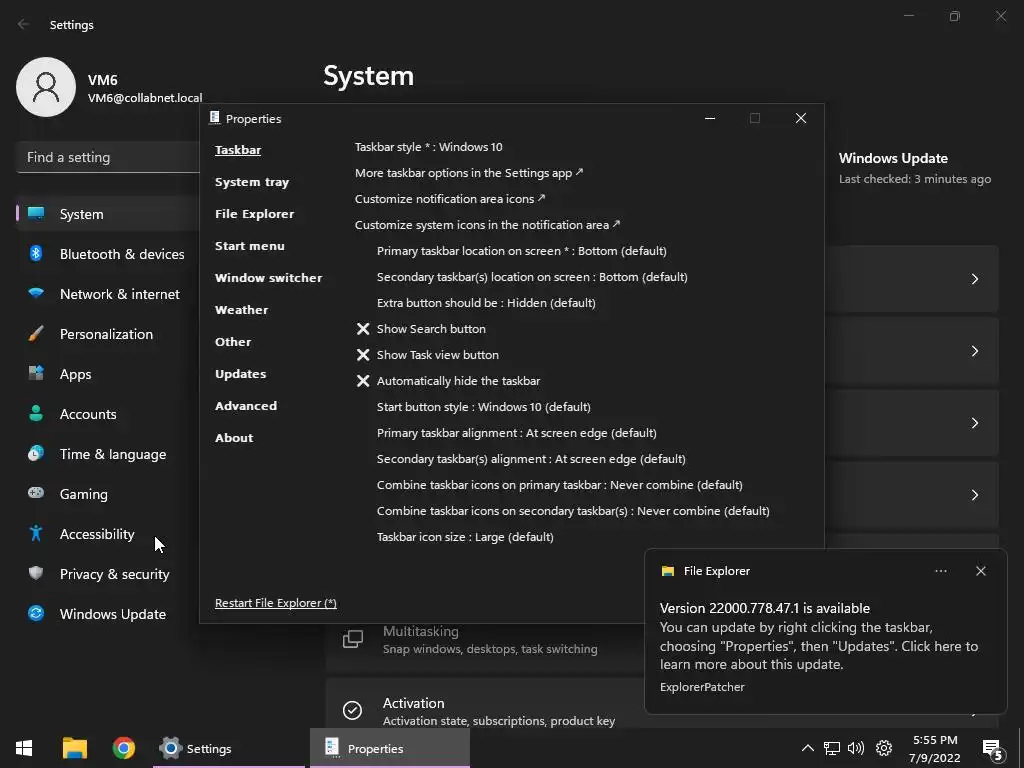Image resolution: width=1024 pixels, height=768 pixels.
Task: Open the System icon in Settings sidebar
Action: tap(36, 214)
